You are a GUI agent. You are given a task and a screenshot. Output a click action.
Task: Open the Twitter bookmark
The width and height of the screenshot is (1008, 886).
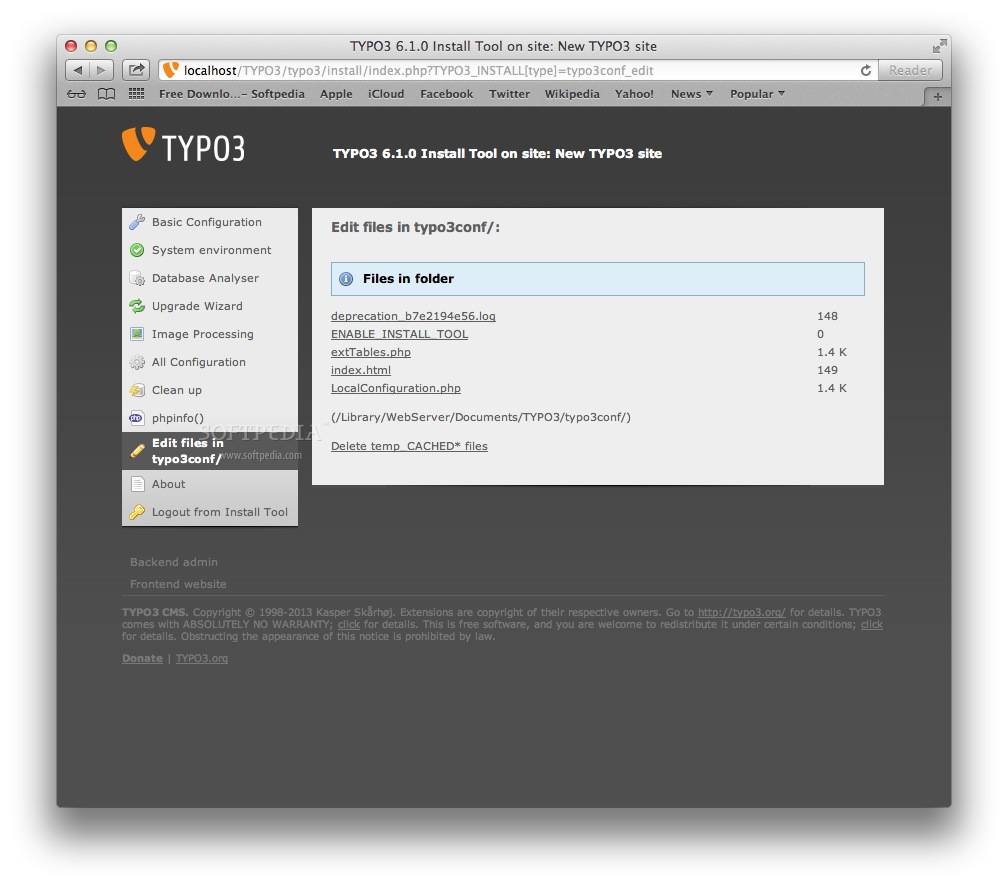click(509, 94)
